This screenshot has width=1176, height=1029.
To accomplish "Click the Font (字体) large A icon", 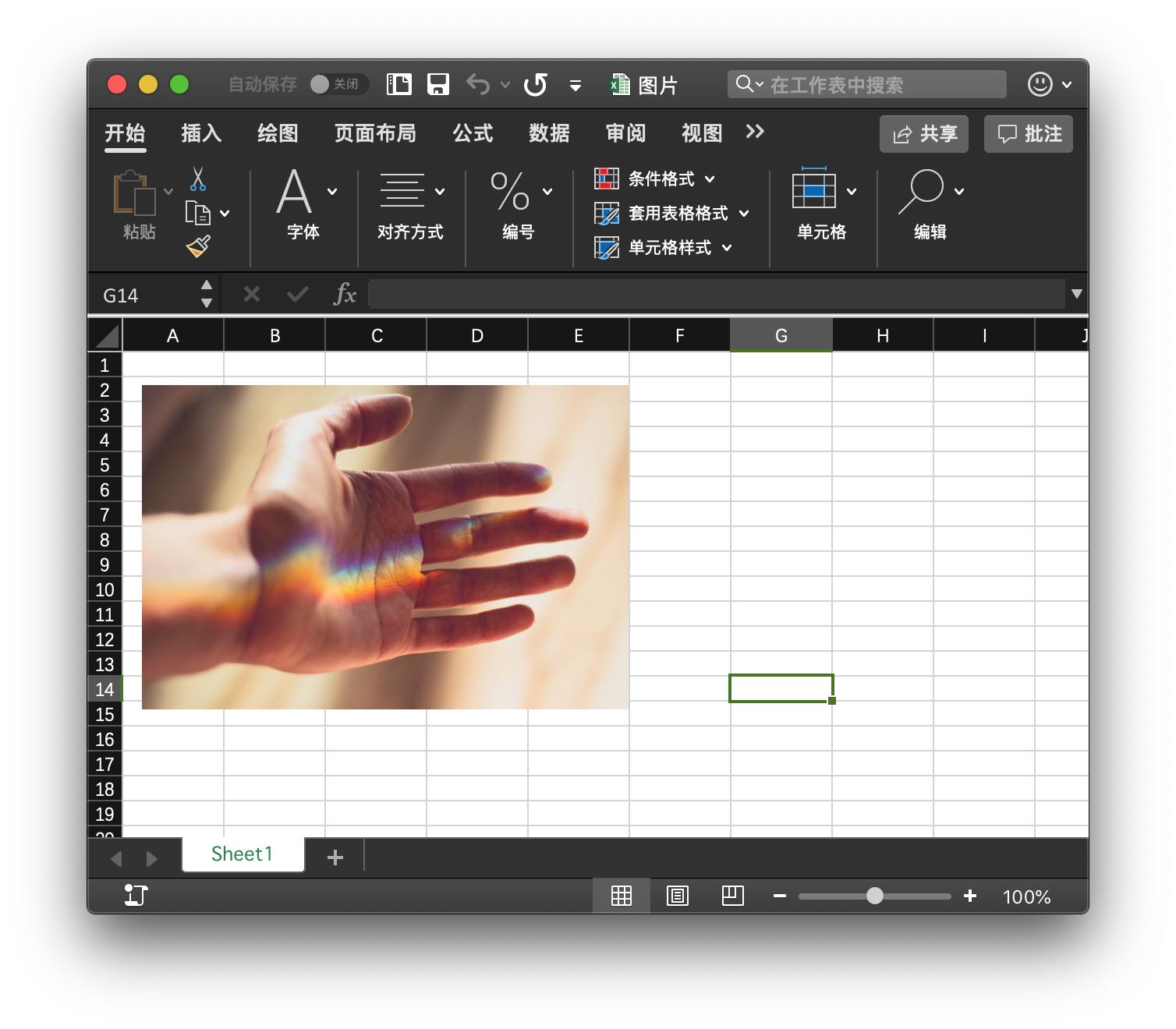I will click(294, 191).
